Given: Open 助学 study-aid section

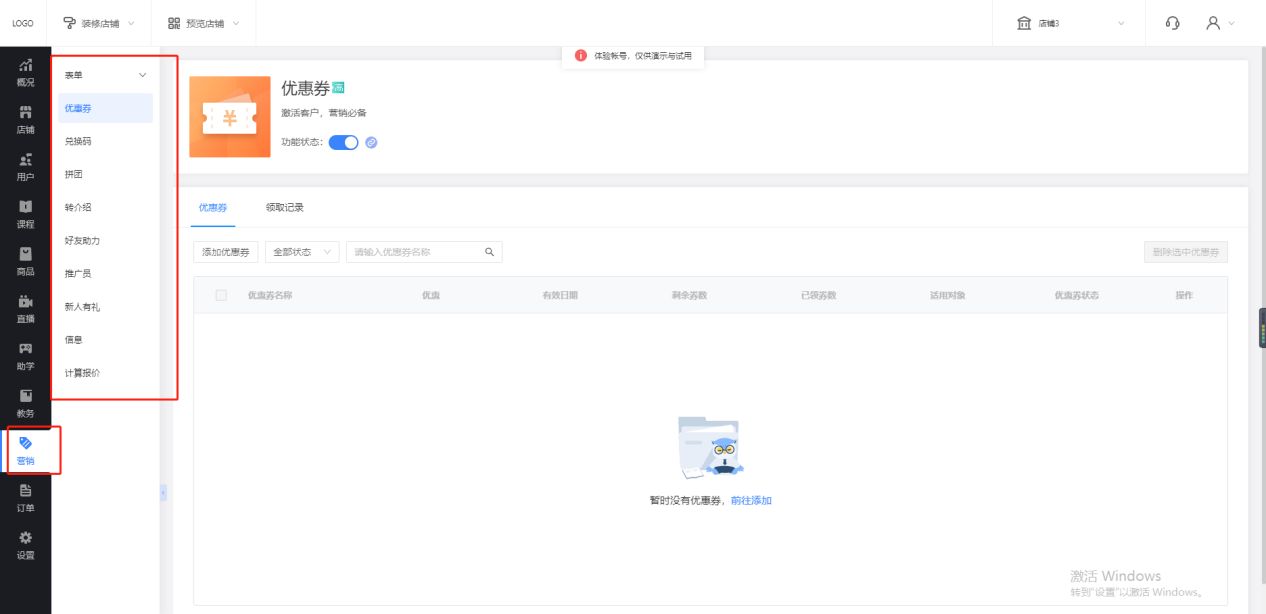Looking at the screenshot, I should point(25,355).
